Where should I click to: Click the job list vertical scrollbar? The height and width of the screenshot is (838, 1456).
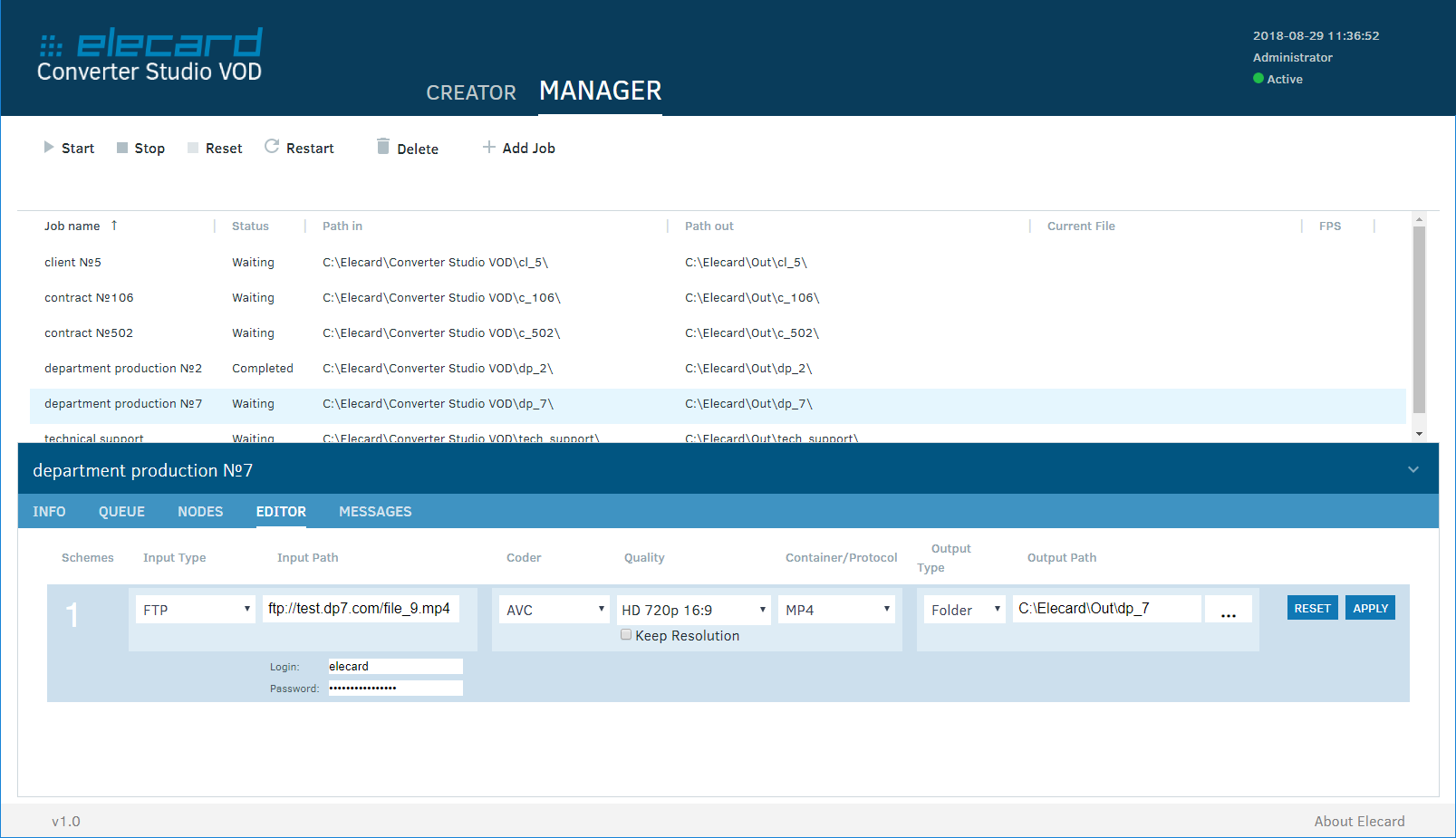tap(1419, 319)
